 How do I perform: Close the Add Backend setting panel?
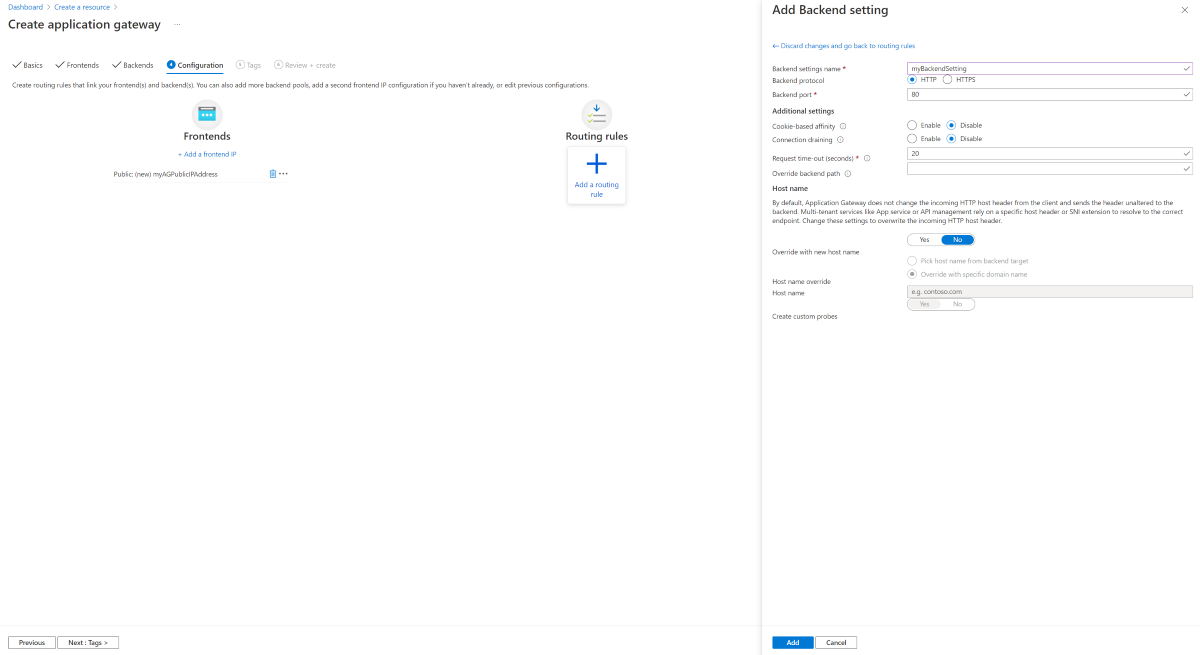coord(1185,9)
